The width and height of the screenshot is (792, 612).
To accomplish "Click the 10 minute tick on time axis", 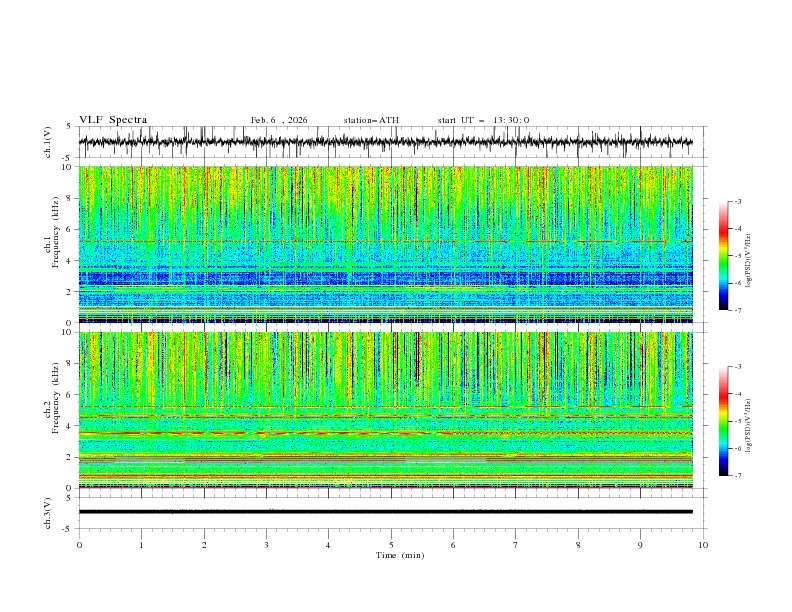I will tap(703, 545).
